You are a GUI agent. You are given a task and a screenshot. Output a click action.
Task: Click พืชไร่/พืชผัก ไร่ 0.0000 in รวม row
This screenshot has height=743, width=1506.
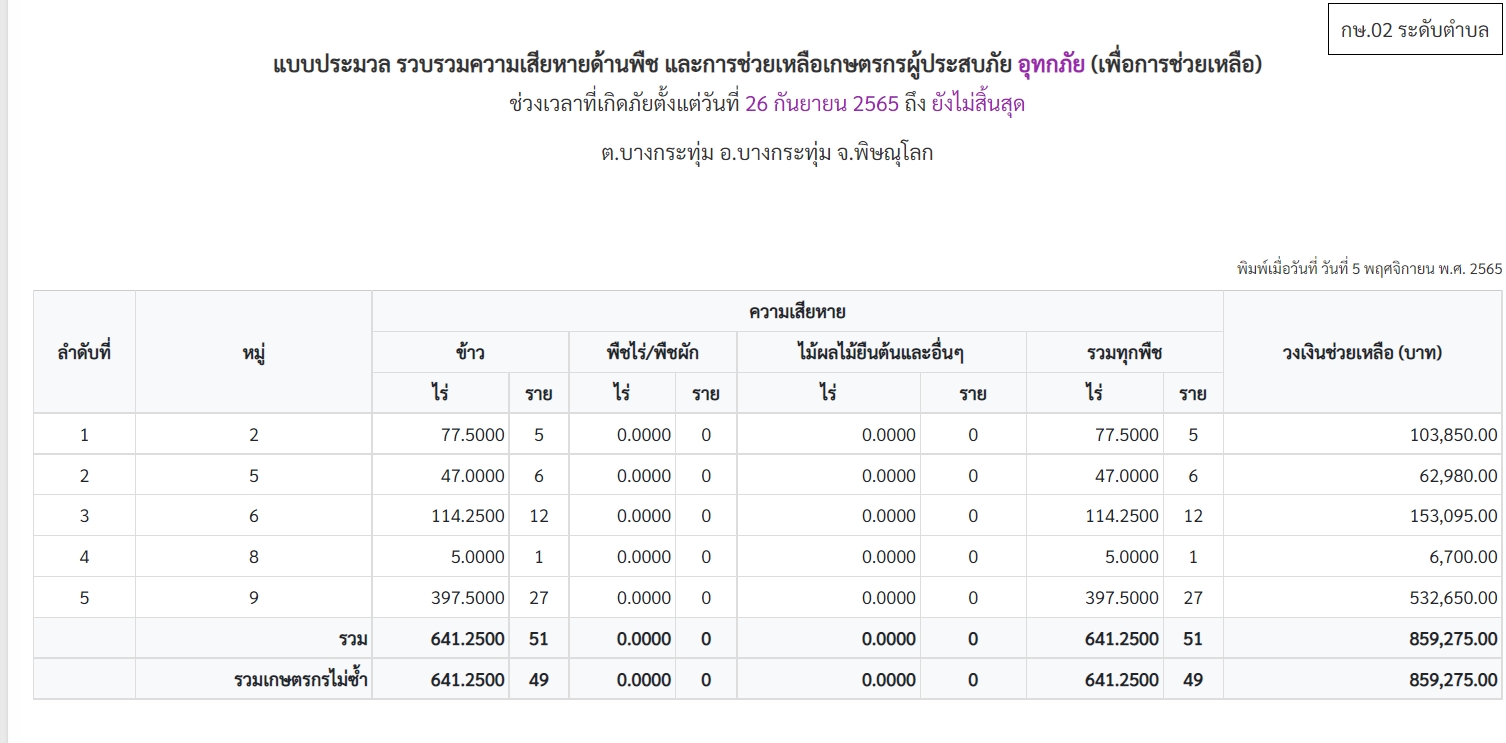click(643, 639)
